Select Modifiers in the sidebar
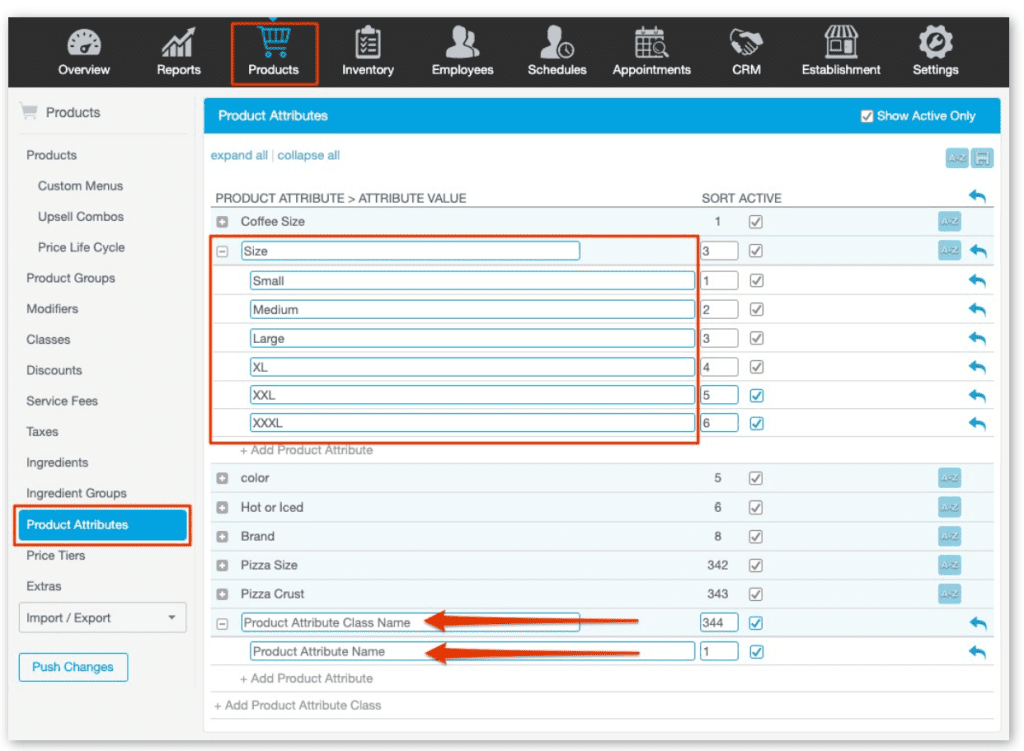Viewport: 1024px width, 751px height. 52,309
